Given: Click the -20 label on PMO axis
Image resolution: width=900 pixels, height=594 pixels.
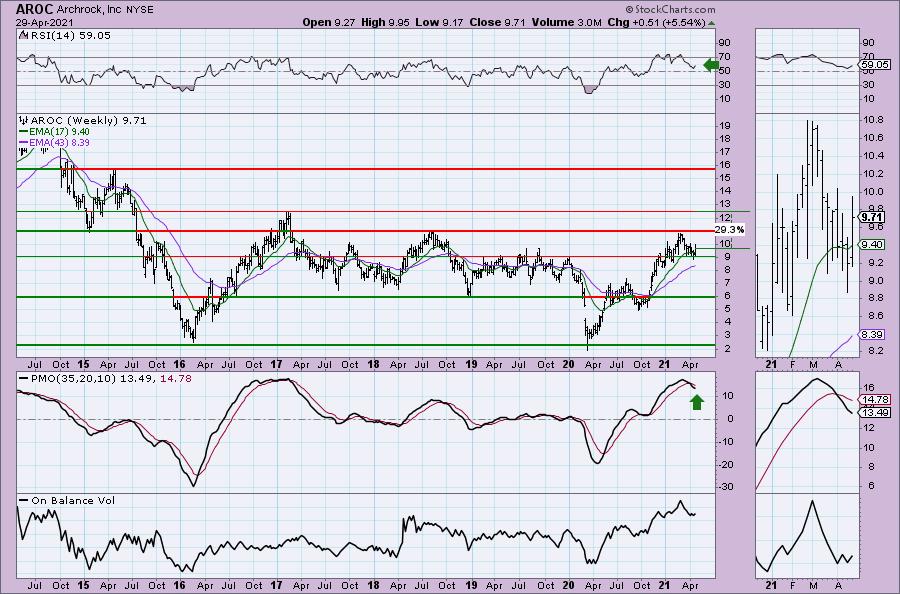Looking at the screenshot, I should coord(726,464).
